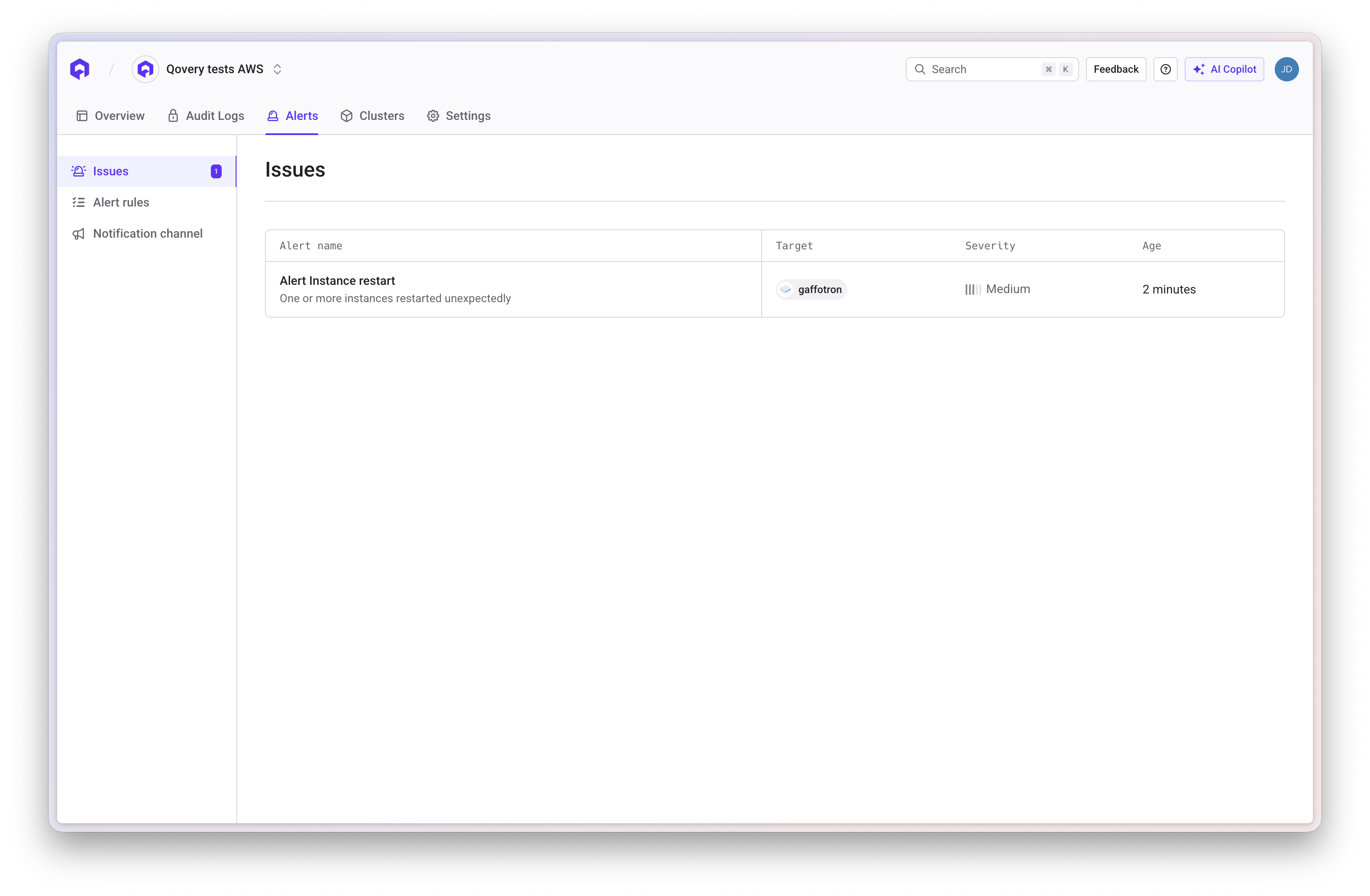Viewport: 1370px width, 896px height.
Task: Open the help question-mark icon
Action: (x=1166, y=69)
